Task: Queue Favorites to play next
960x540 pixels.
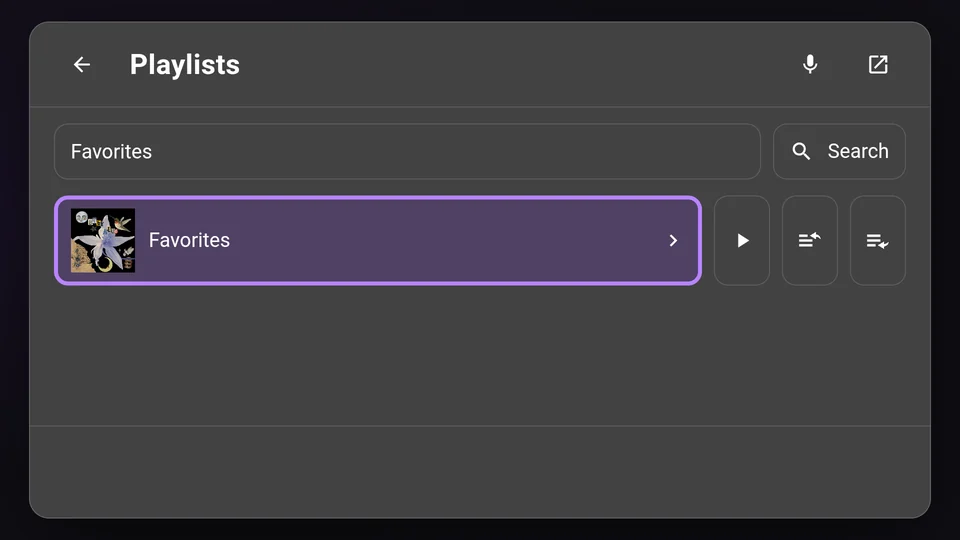Action: click(x=810, y=241)
